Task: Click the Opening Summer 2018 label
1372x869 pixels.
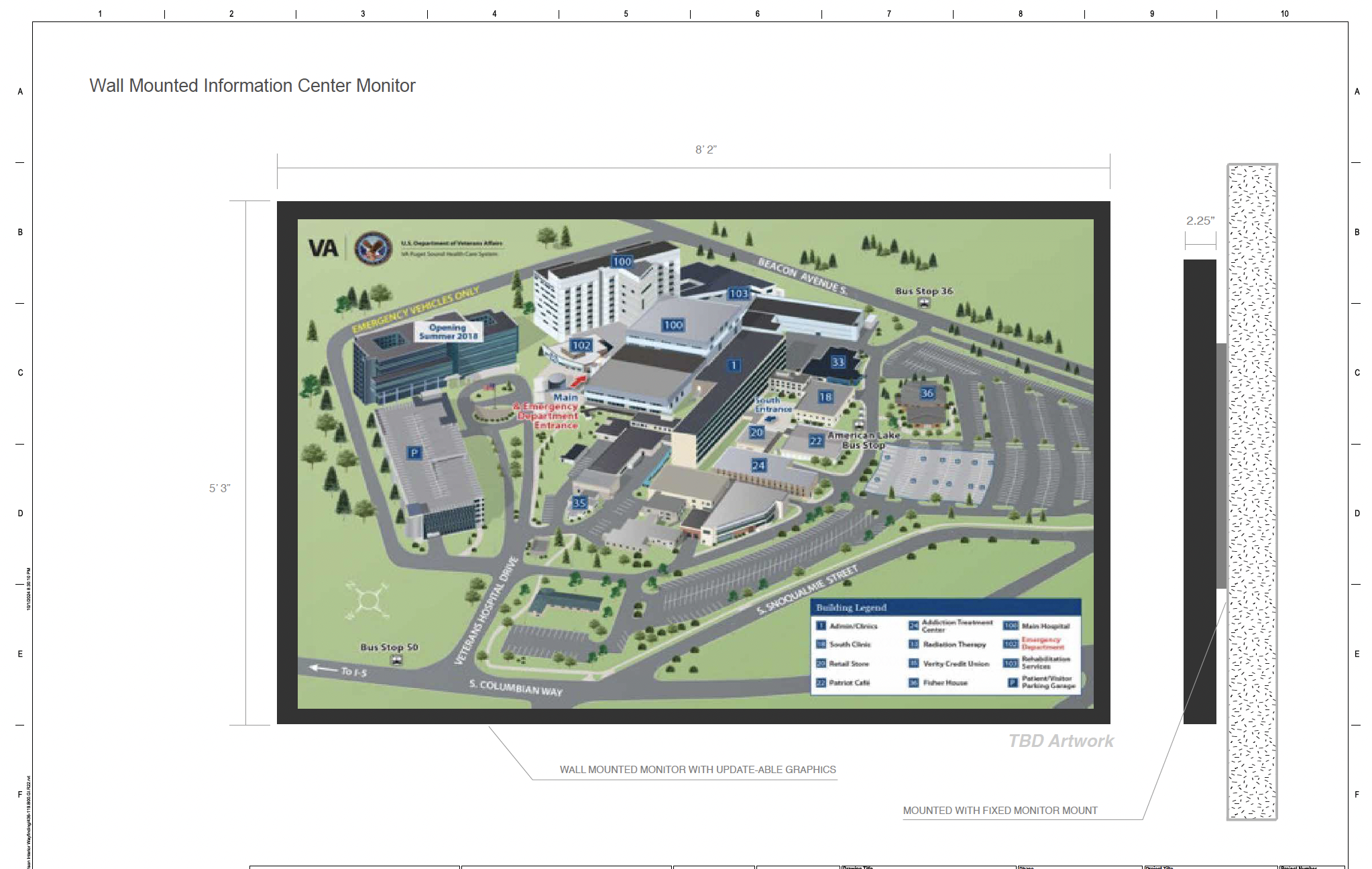Action: click(x=448, y=332)
